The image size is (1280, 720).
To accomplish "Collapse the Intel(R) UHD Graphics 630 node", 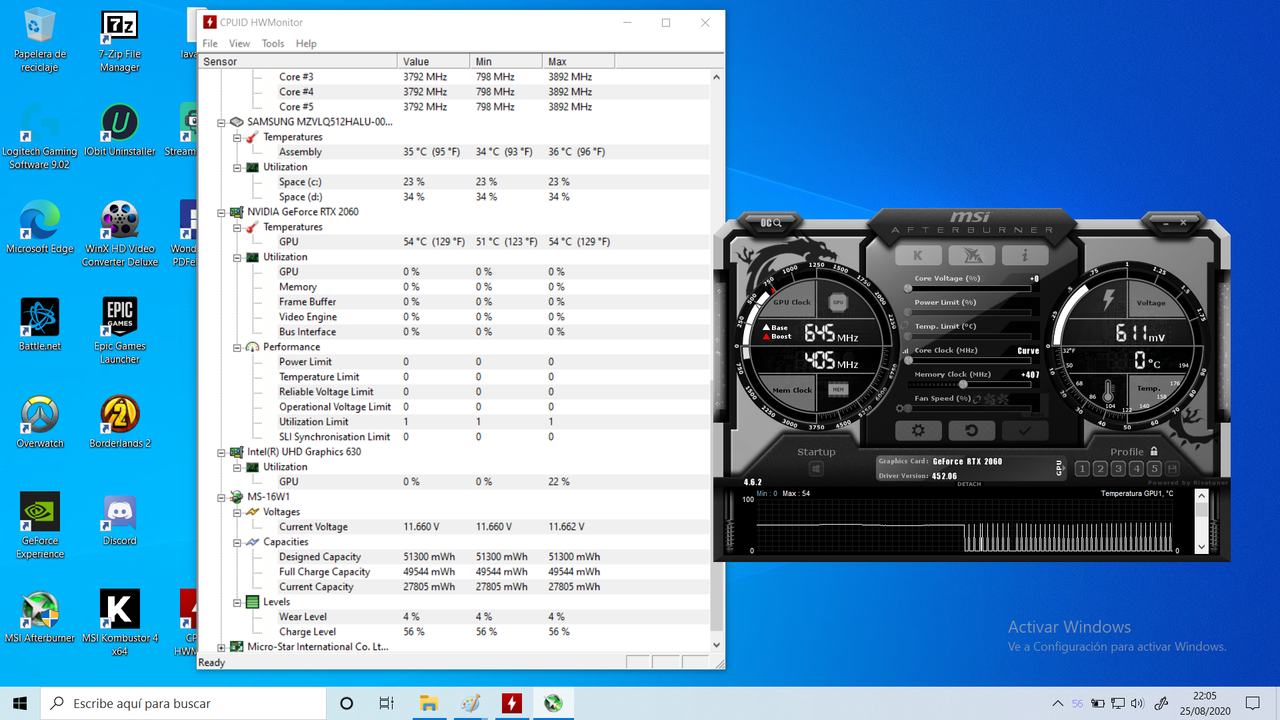I will (x=222, y=452).
